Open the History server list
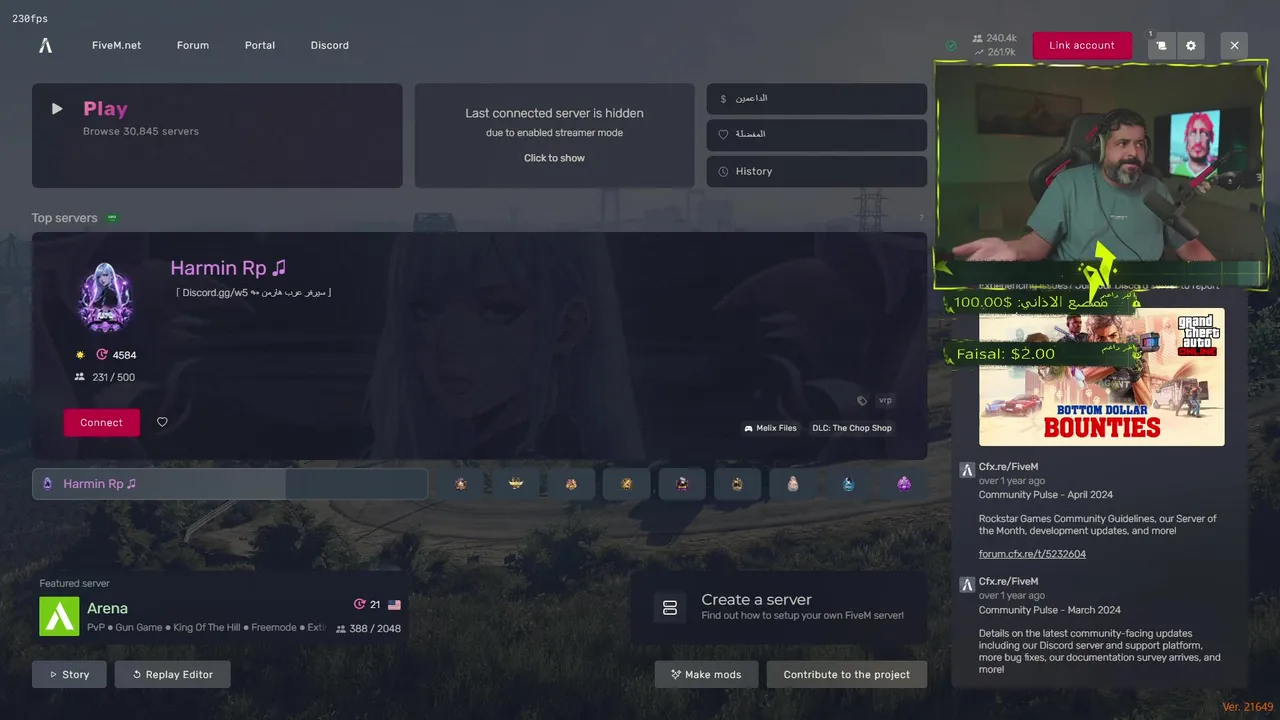The image size is (1280, 720). click(x=817, y=171)
